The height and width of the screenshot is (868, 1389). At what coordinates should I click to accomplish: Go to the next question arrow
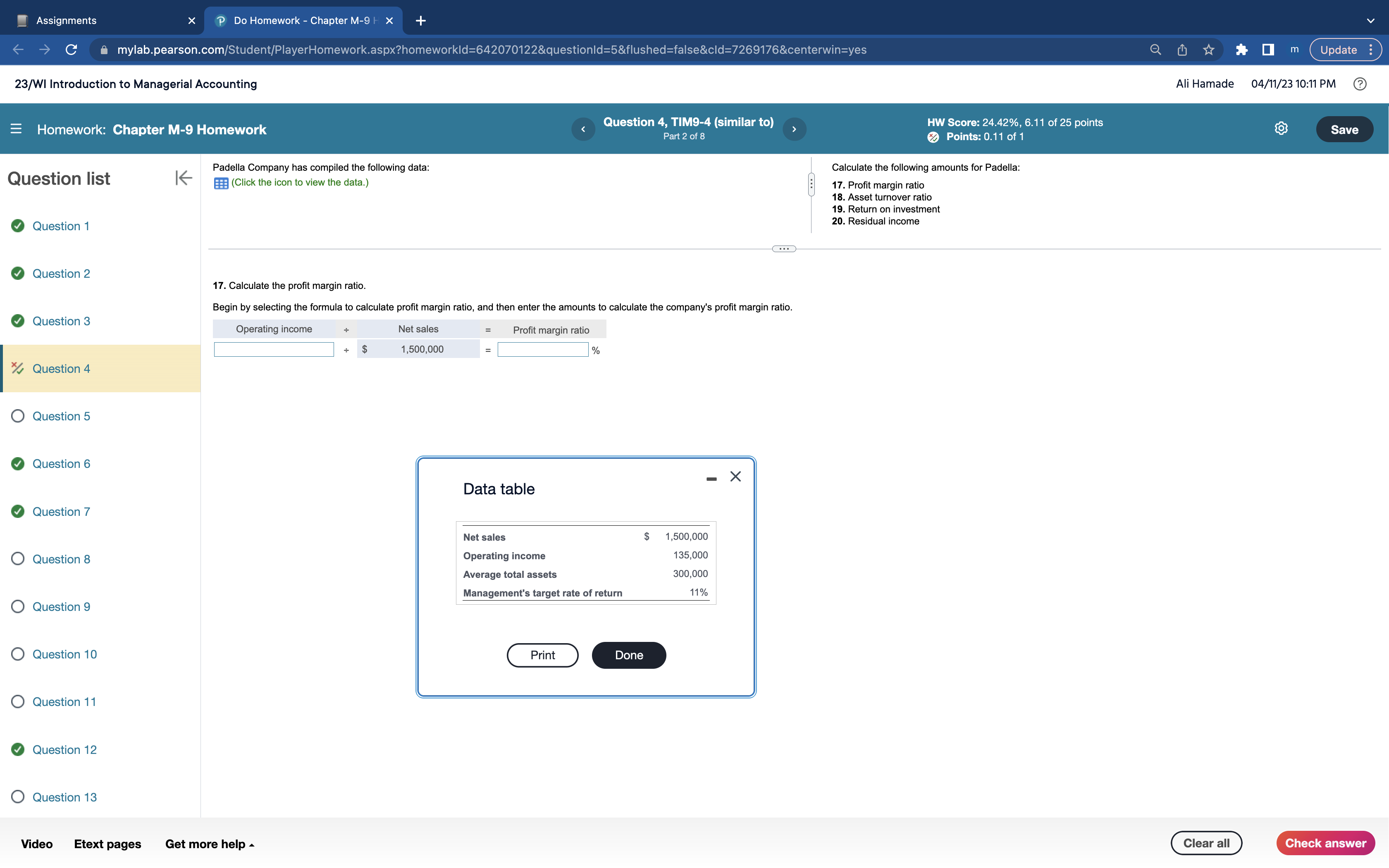point(794,129)
